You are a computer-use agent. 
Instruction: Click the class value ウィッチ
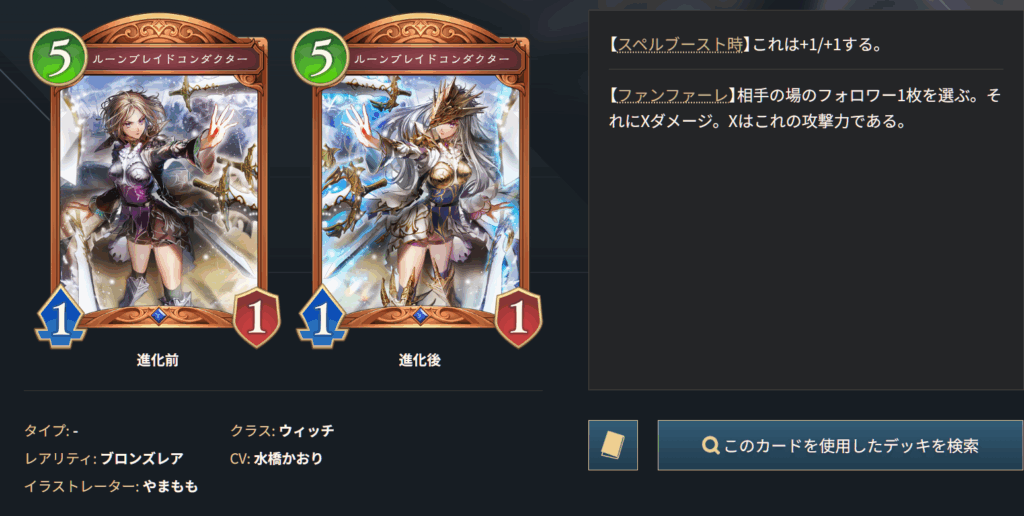tap(306, 430)
